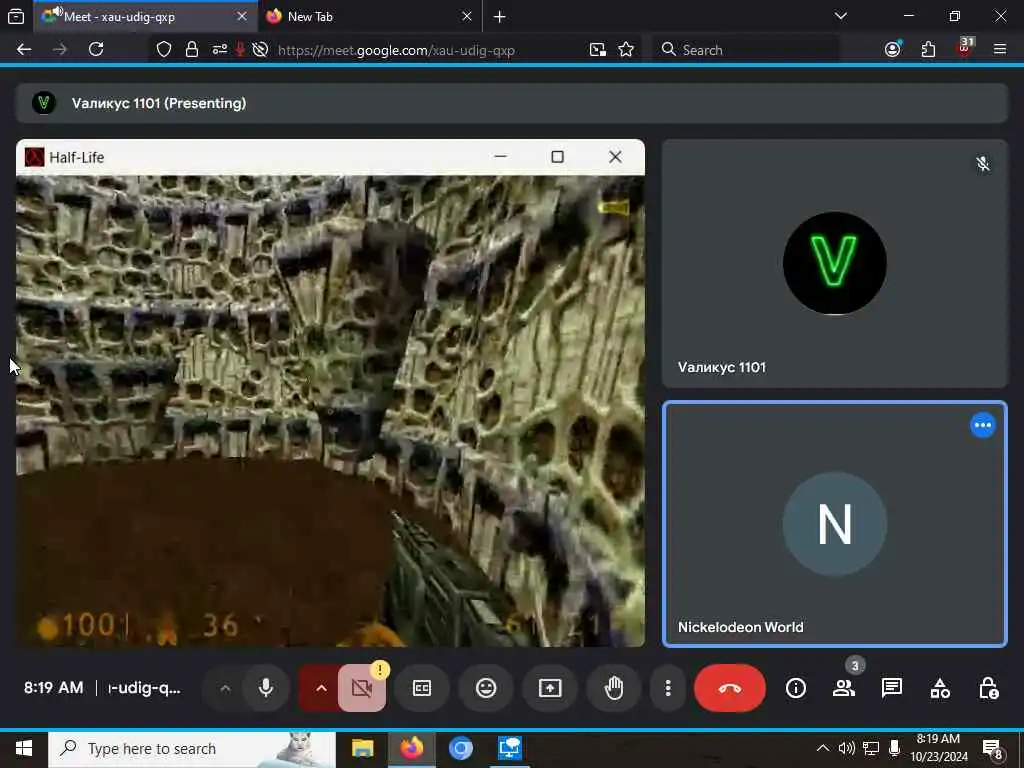Viewport: 1024px width, 768px height.
Task: Click blocked camera indicator in address bar
Action: [260, 50]
